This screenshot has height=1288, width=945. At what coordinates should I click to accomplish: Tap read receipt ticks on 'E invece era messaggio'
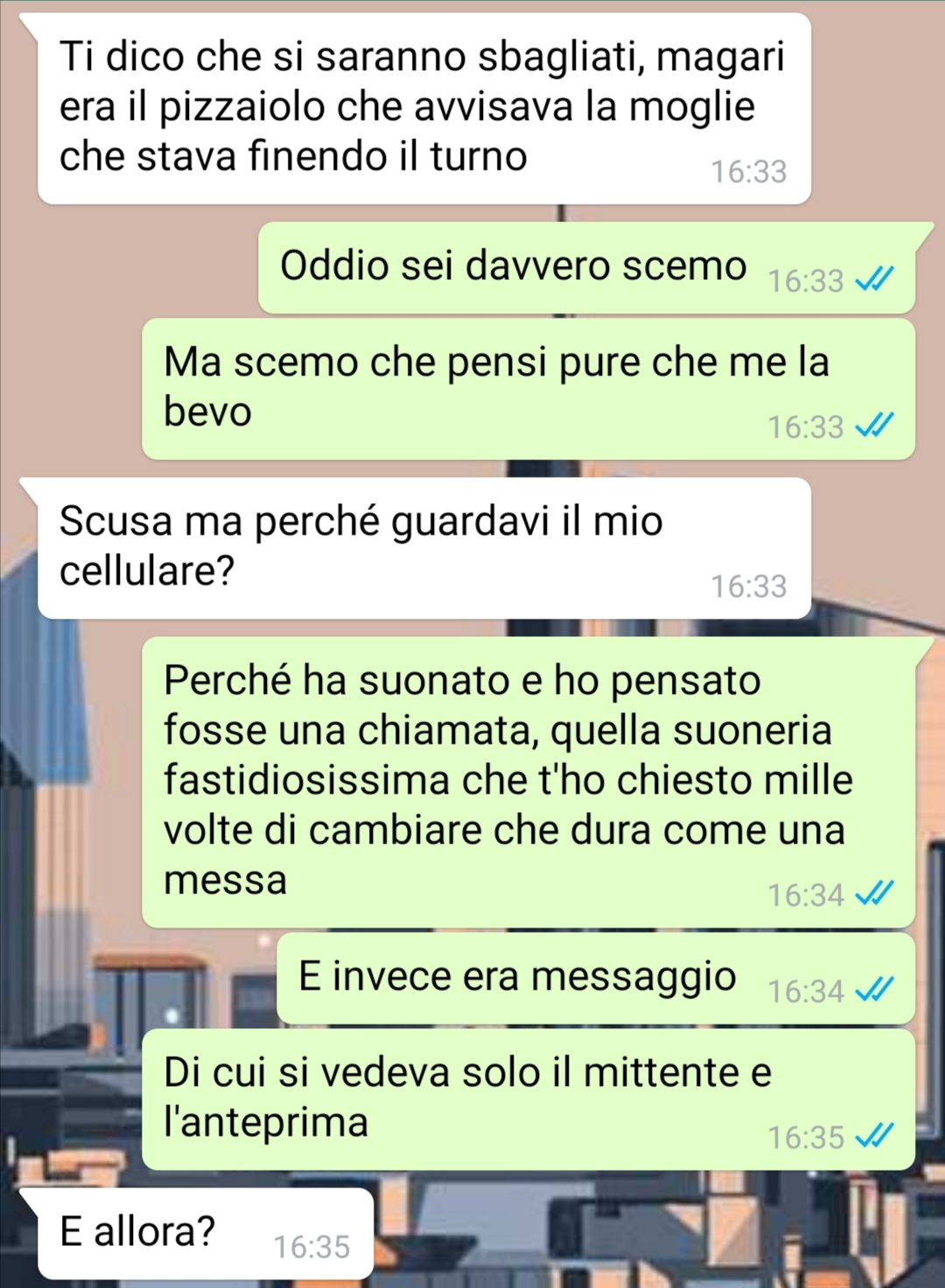pos(874,990)
